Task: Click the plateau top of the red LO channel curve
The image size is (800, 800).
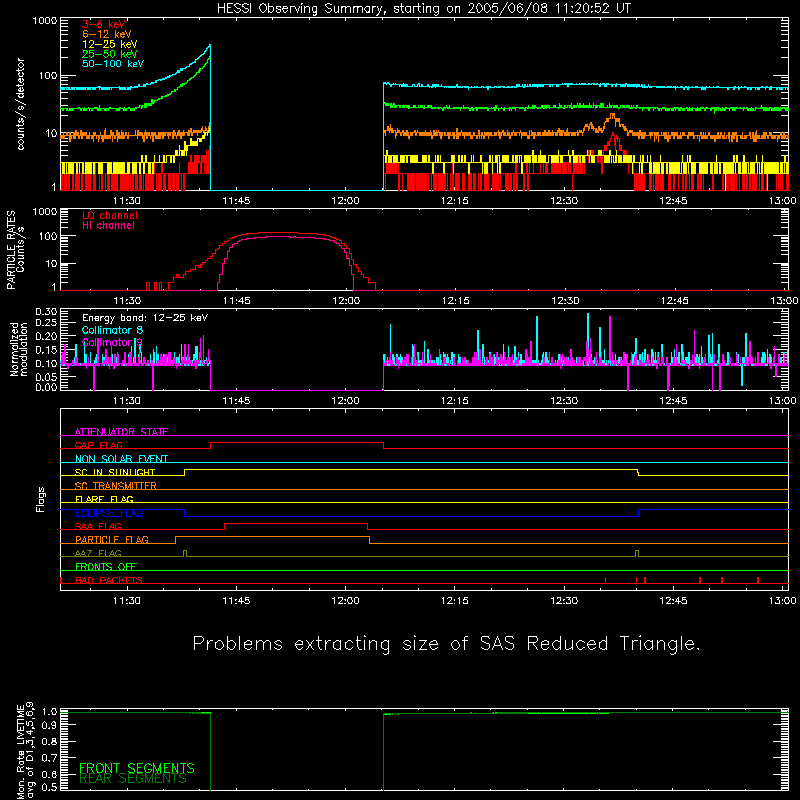Action: coord(278,233)
